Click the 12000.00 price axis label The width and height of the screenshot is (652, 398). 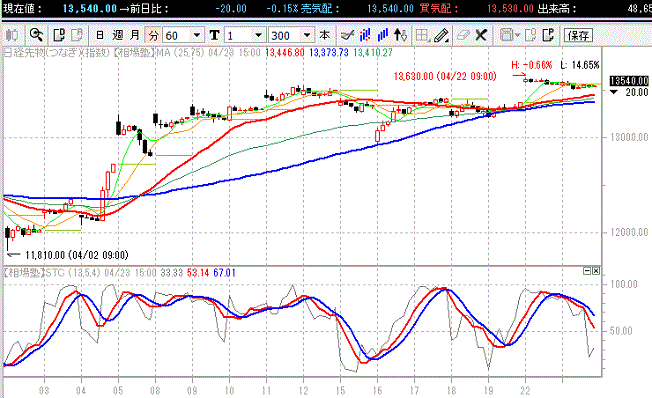click(x=629, y=232)
